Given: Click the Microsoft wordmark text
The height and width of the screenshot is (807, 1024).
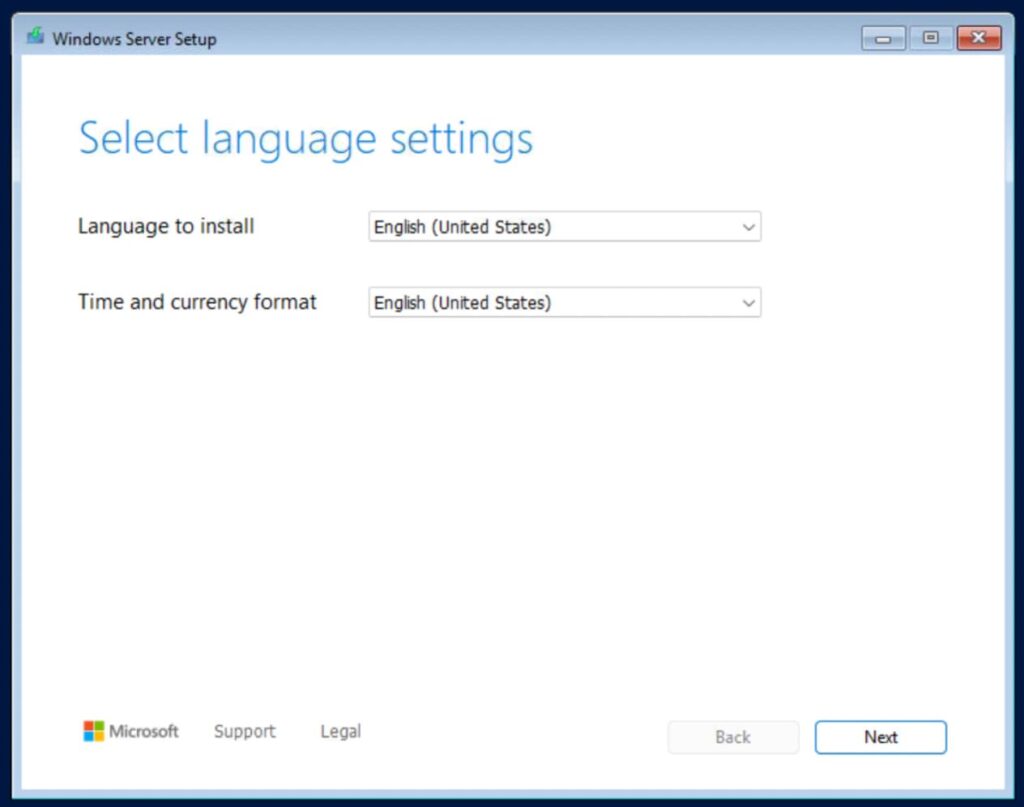Looking at the screenshot, I should pos(143,731).
